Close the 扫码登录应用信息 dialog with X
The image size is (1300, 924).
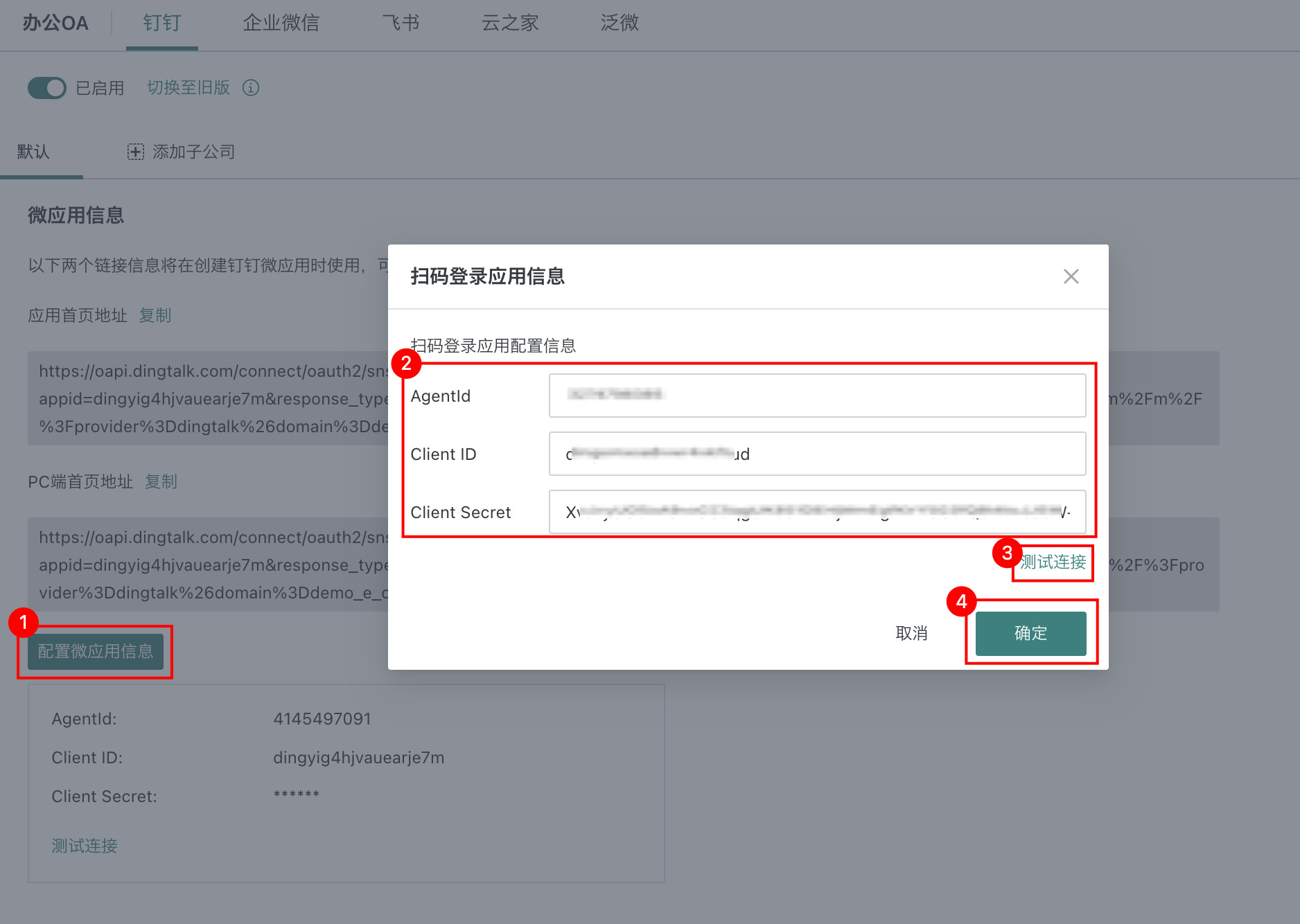[x=1071, y=276]
